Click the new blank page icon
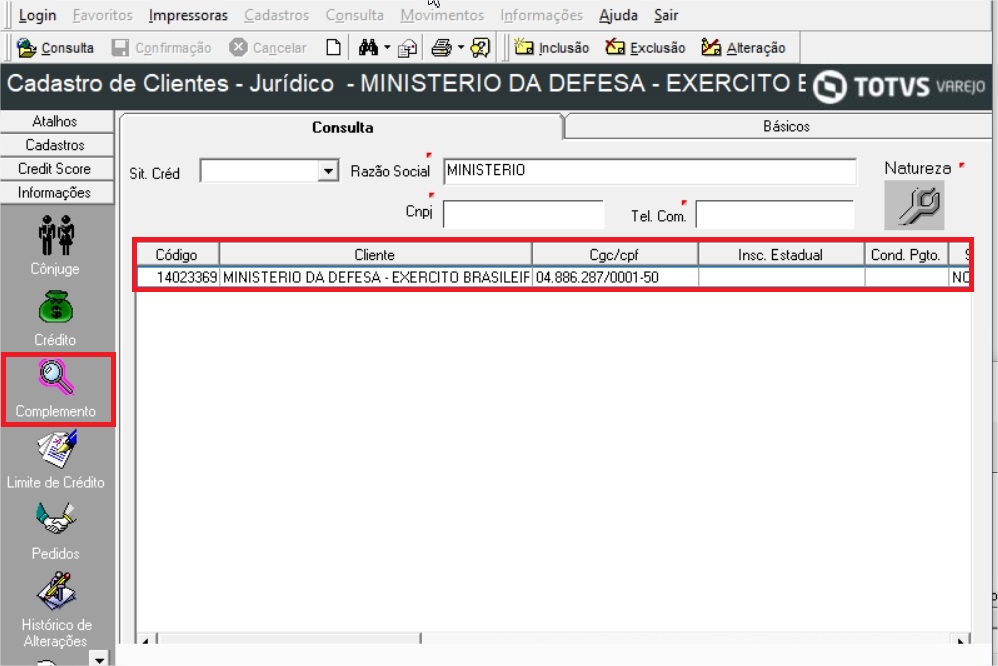Viewport: 998px width, 666px height. pyautogui.click(x=334, y=48)
